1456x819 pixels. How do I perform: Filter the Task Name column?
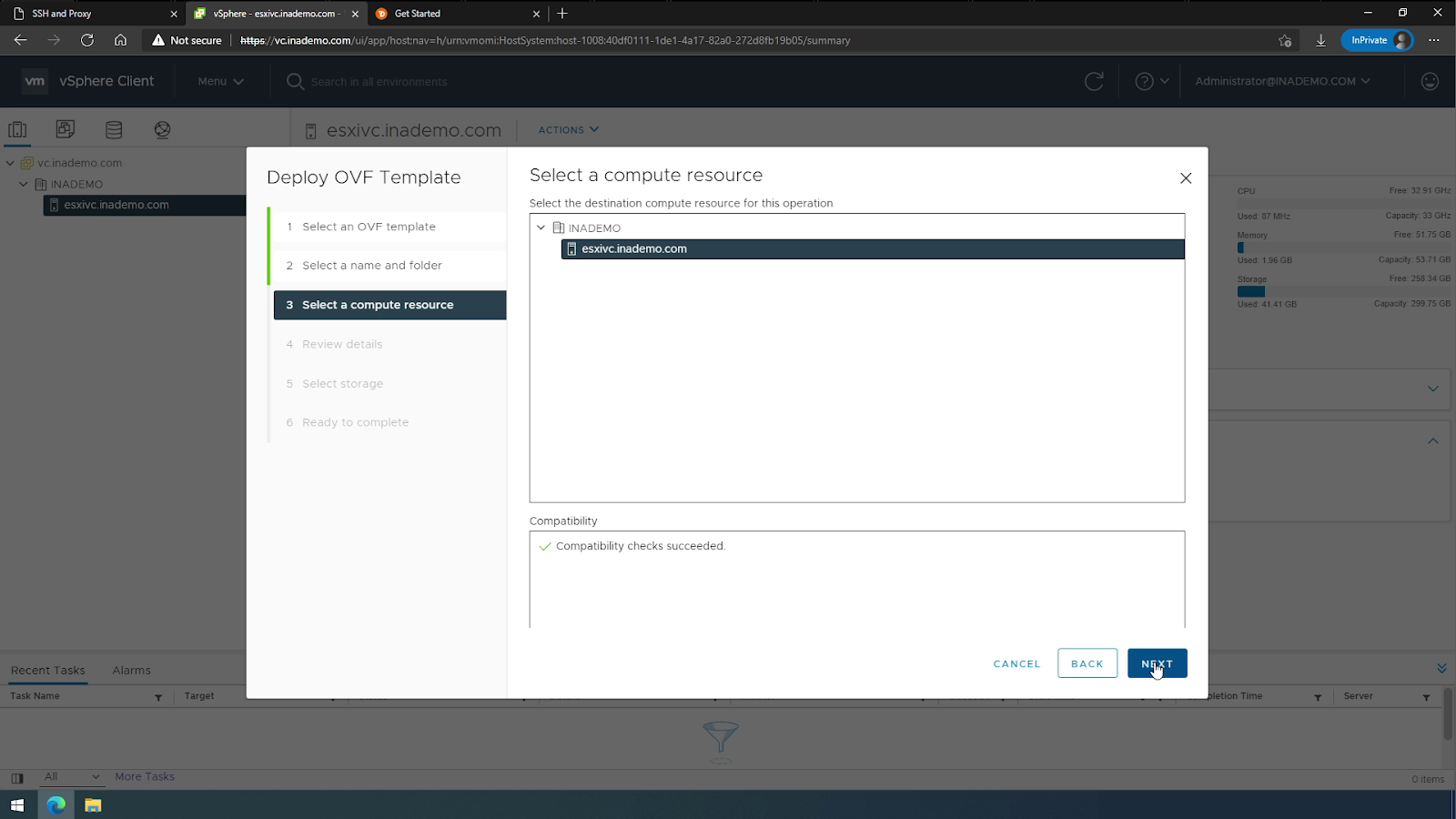(158, 697)
